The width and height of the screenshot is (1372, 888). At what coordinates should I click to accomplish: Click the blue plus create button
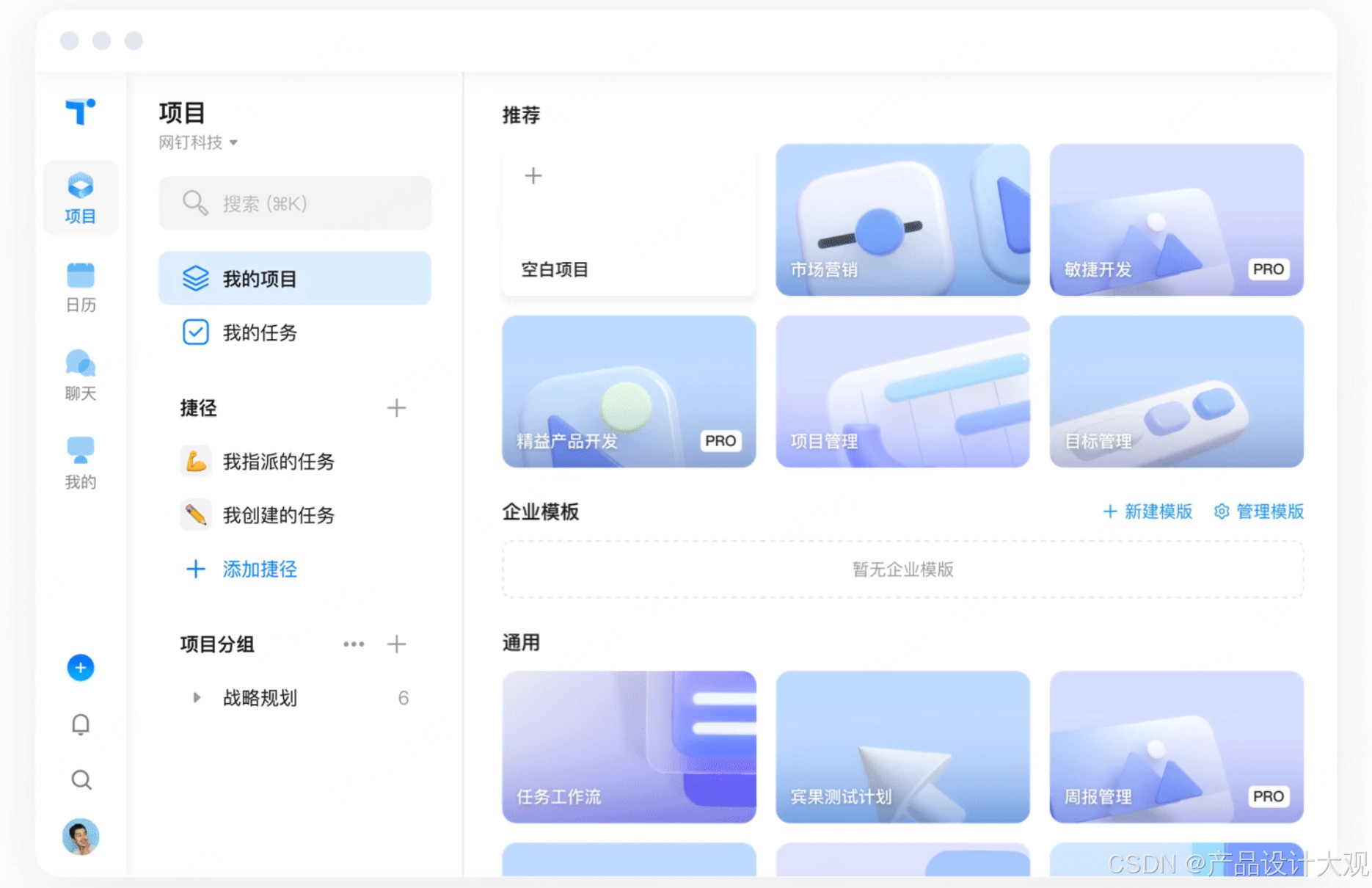(x=81, y=667)
